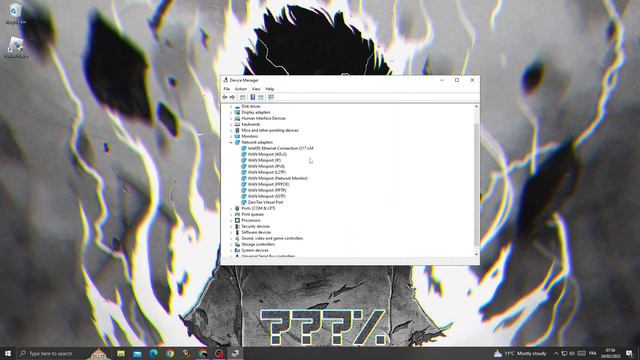Click the vertical scrollbar thumb in Device Manager

(x=476, y=185)
